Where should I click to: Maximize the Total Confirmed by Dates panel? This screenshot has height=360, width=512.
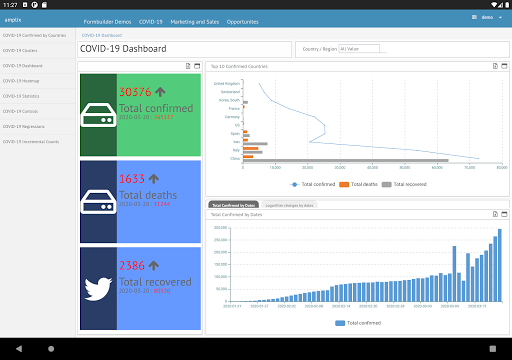click(x=504, y=214)
